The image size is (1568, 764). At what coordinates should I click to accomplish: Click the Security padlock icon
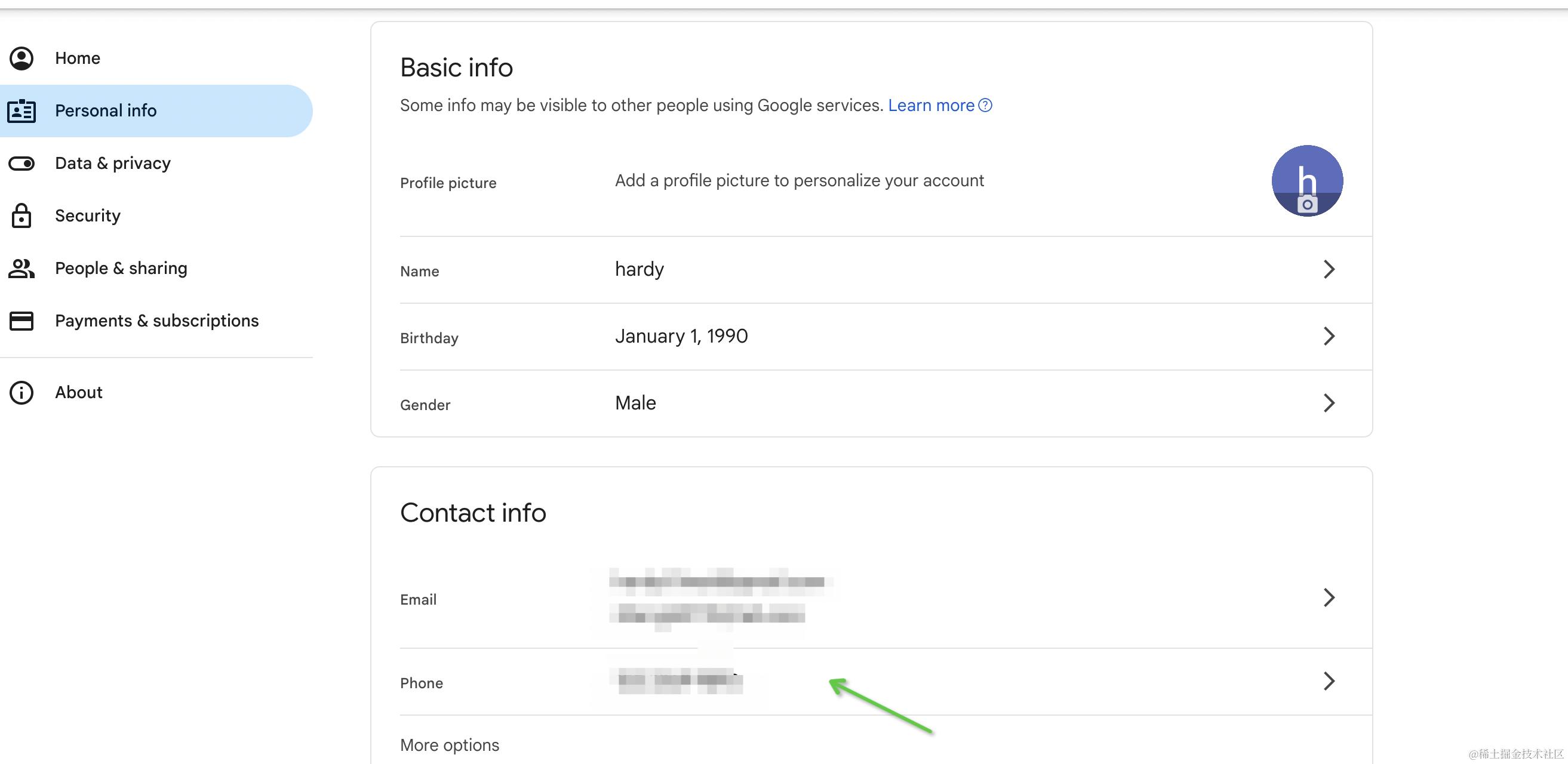[21, 216]
